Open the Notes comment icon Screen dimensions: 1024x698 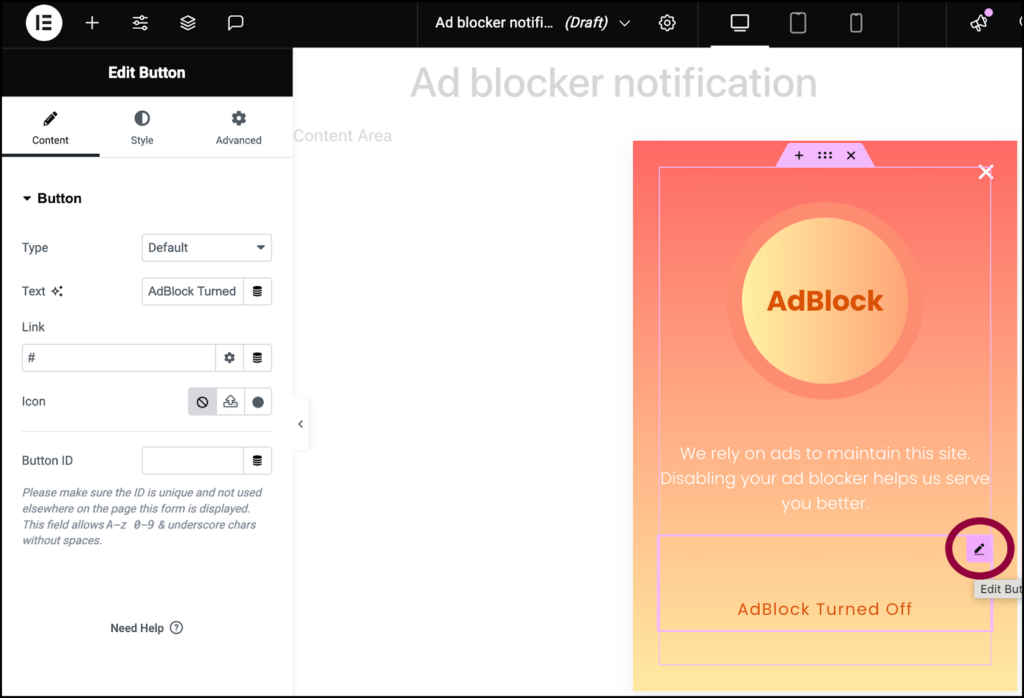pos(235,23)
